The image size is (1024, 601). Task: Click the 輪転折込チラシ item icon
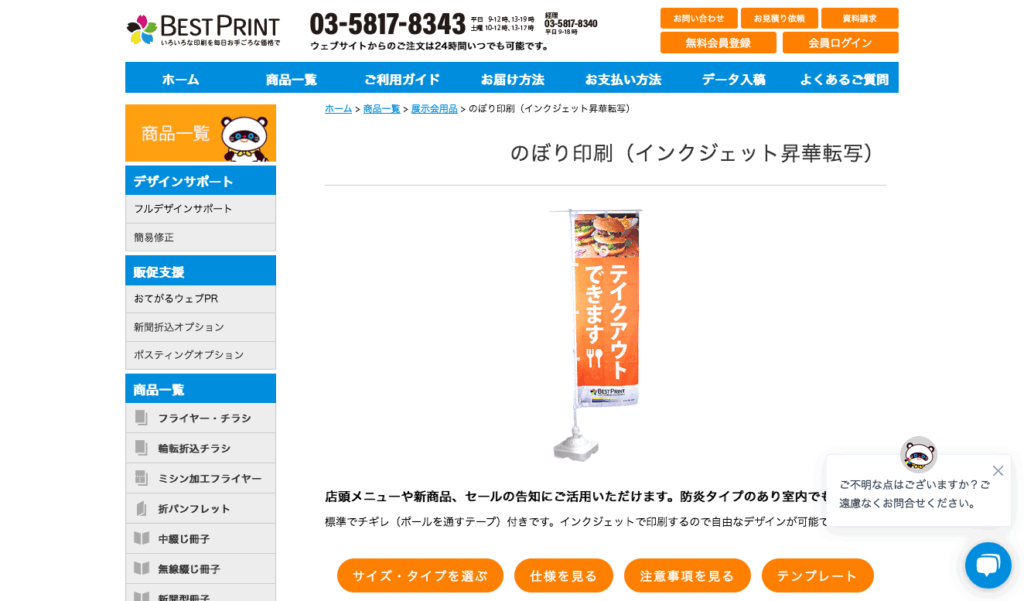141,447
